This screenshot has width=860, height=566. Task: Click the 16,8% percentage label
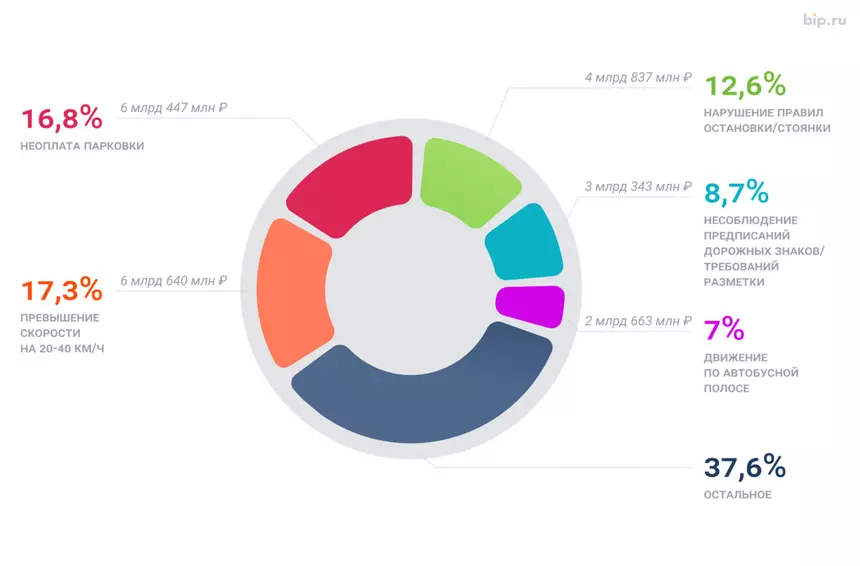pos(61,118)
